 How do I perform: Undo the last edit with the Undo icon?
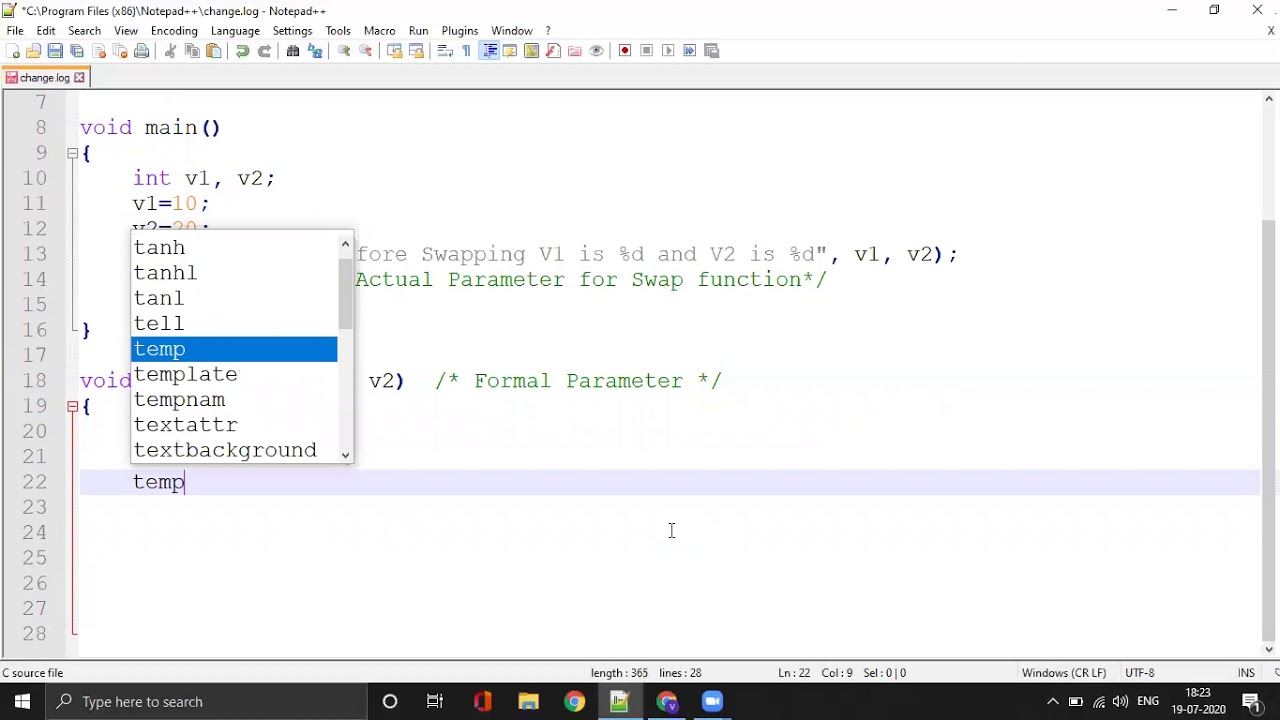pyautogui.click(x=242, y=51)
